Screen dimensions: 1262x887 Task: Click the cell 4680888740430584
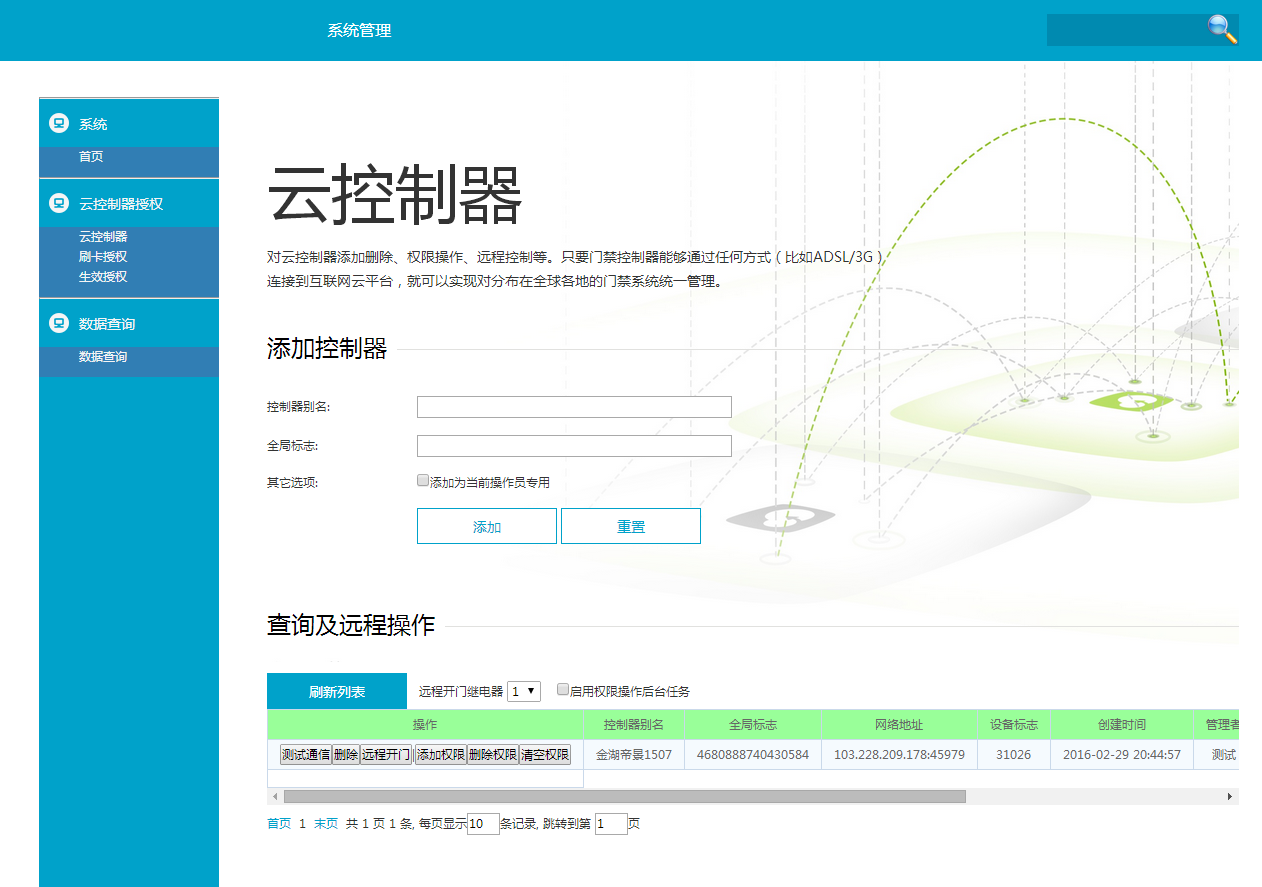point(753,755)
